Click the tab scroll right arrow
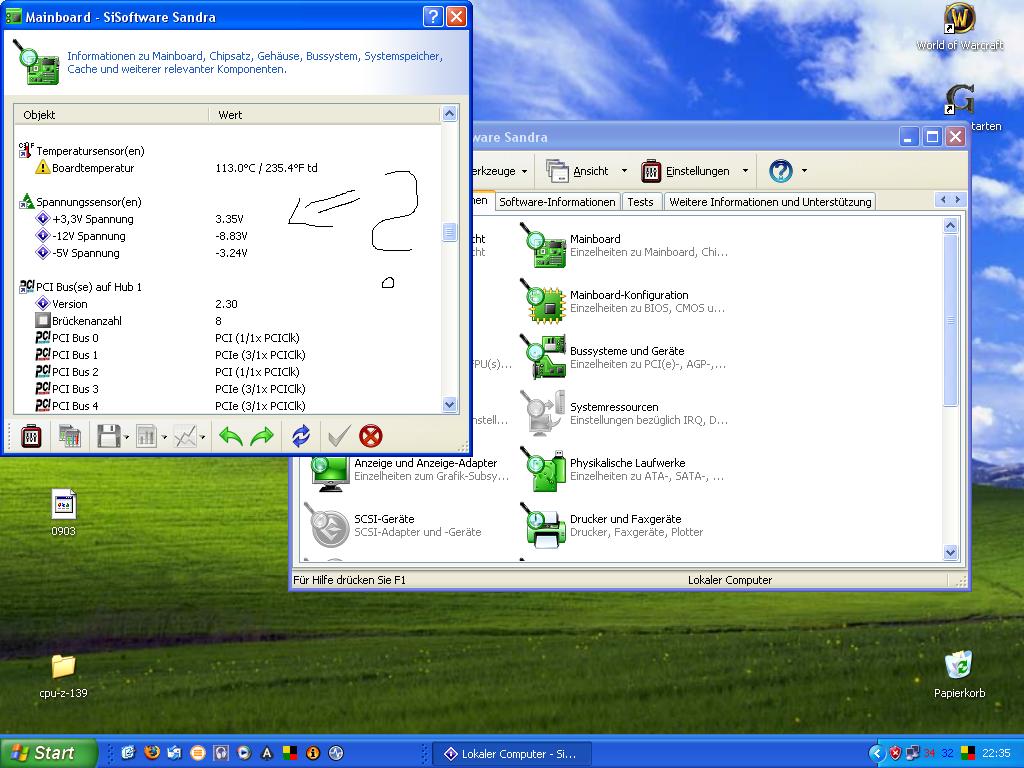1024x768 pixels. [x=958, y=200]
